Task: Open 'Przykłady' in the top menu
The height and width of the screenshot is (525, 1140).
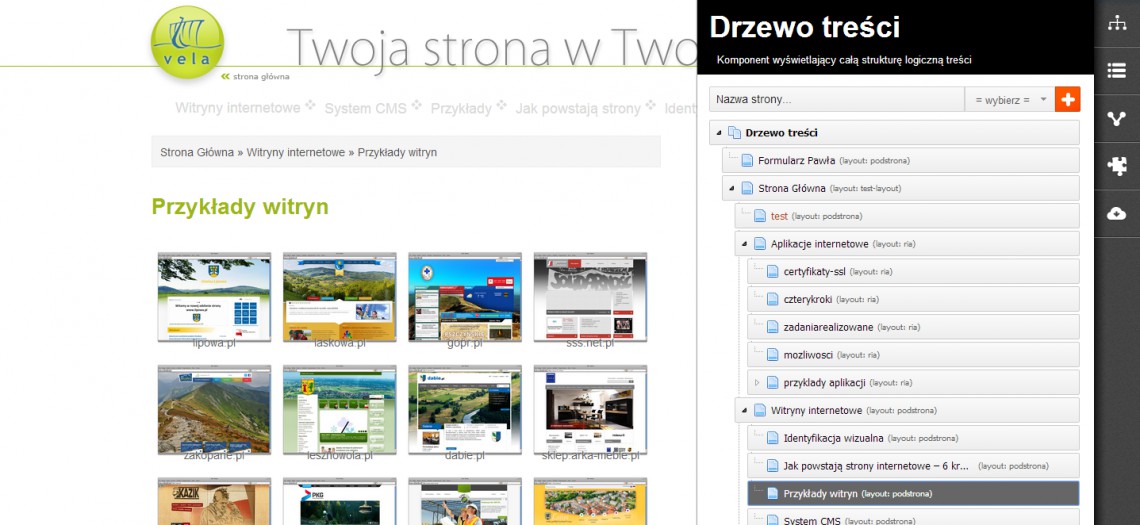Action: [x=461, y=108]
